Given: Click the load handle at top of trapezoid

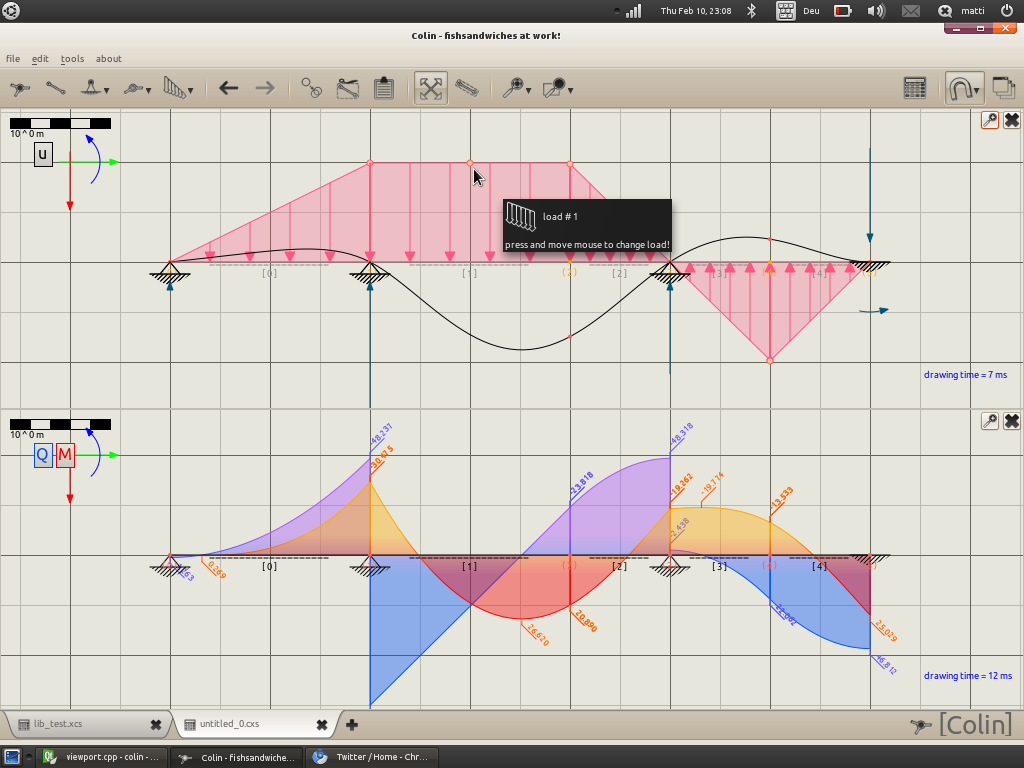Looking at the screenshot, I should pos(470,163).
